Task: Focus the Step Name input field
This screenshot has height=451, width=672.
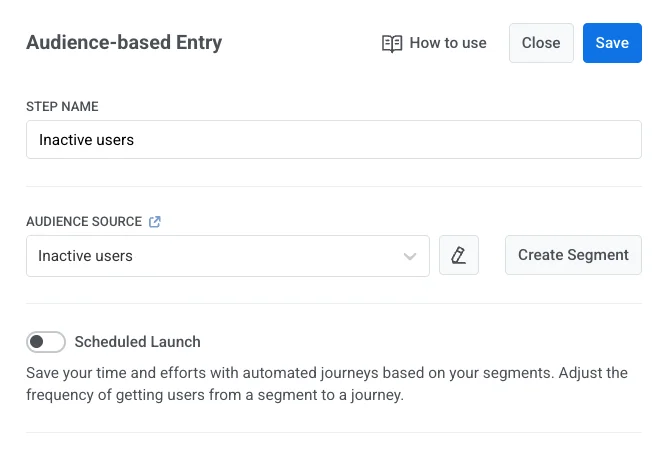Action: coord(333,140)
